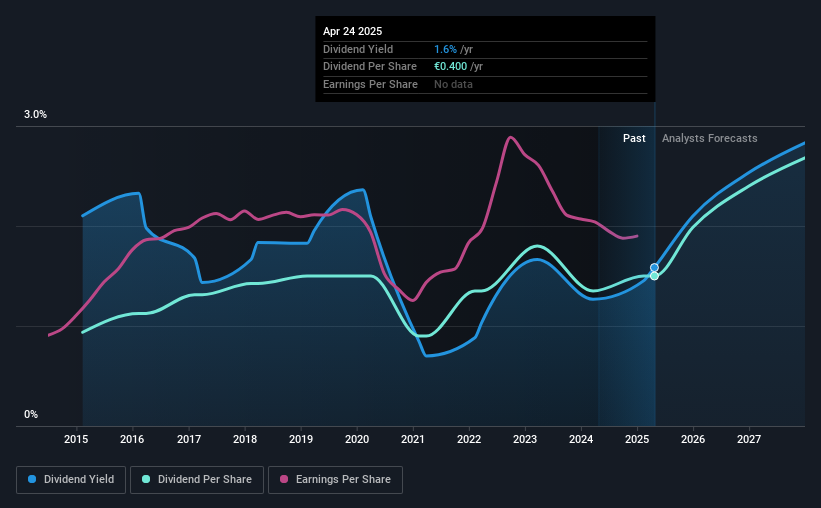
Task: Click the 2018 x-axis label
Action: [x=245, y=439]
